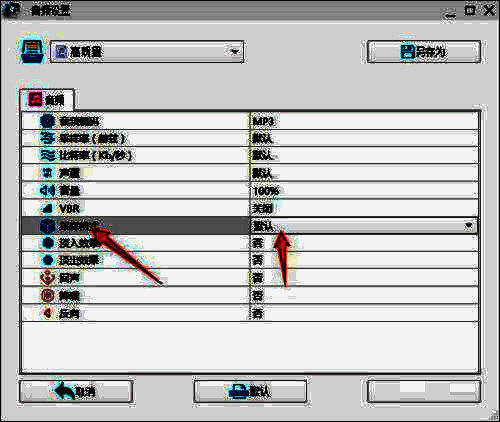Click the reverse playback triangle icon in the last row

[48, 313]
